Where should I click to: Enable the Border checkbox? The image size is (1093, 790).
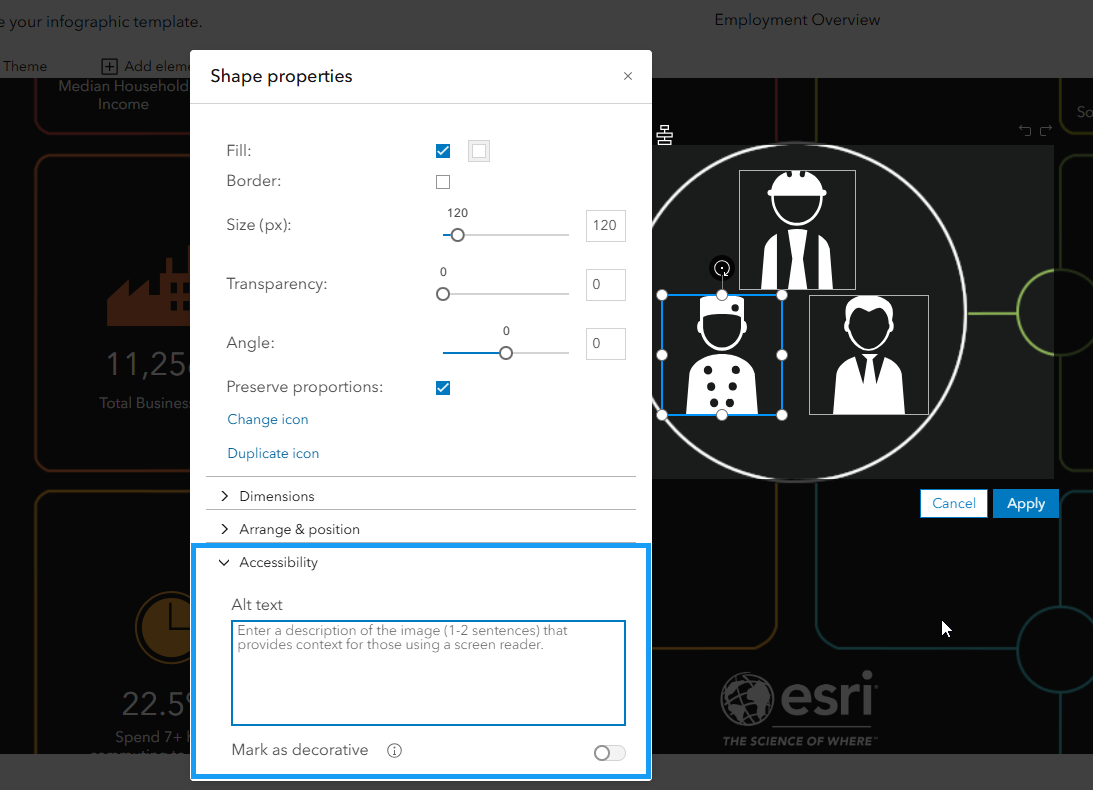443,182
